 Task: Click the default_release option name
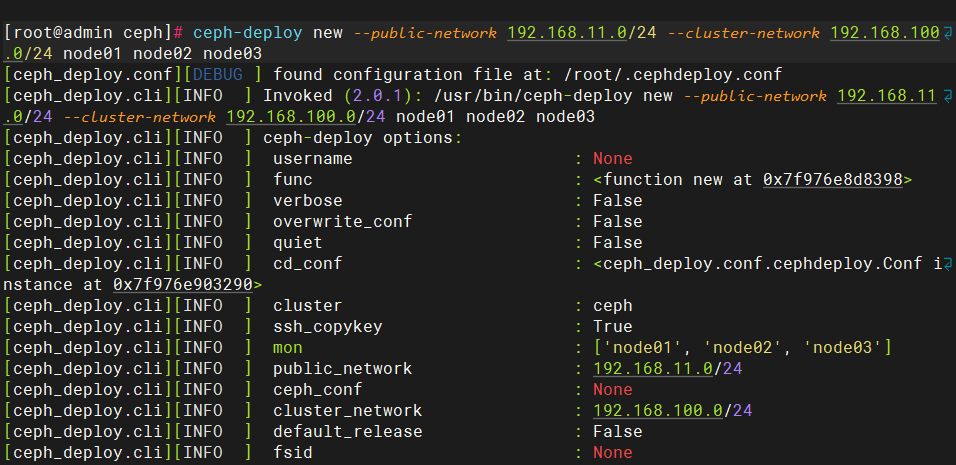tap(348, 431)
